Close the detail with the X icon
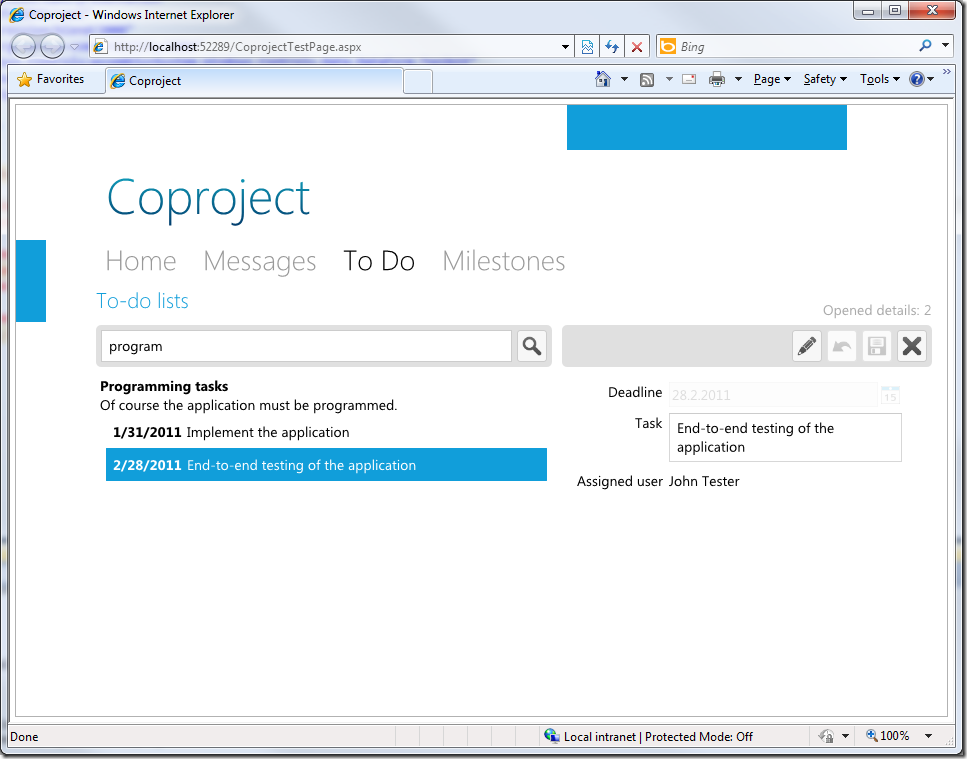 coord(912,346)
